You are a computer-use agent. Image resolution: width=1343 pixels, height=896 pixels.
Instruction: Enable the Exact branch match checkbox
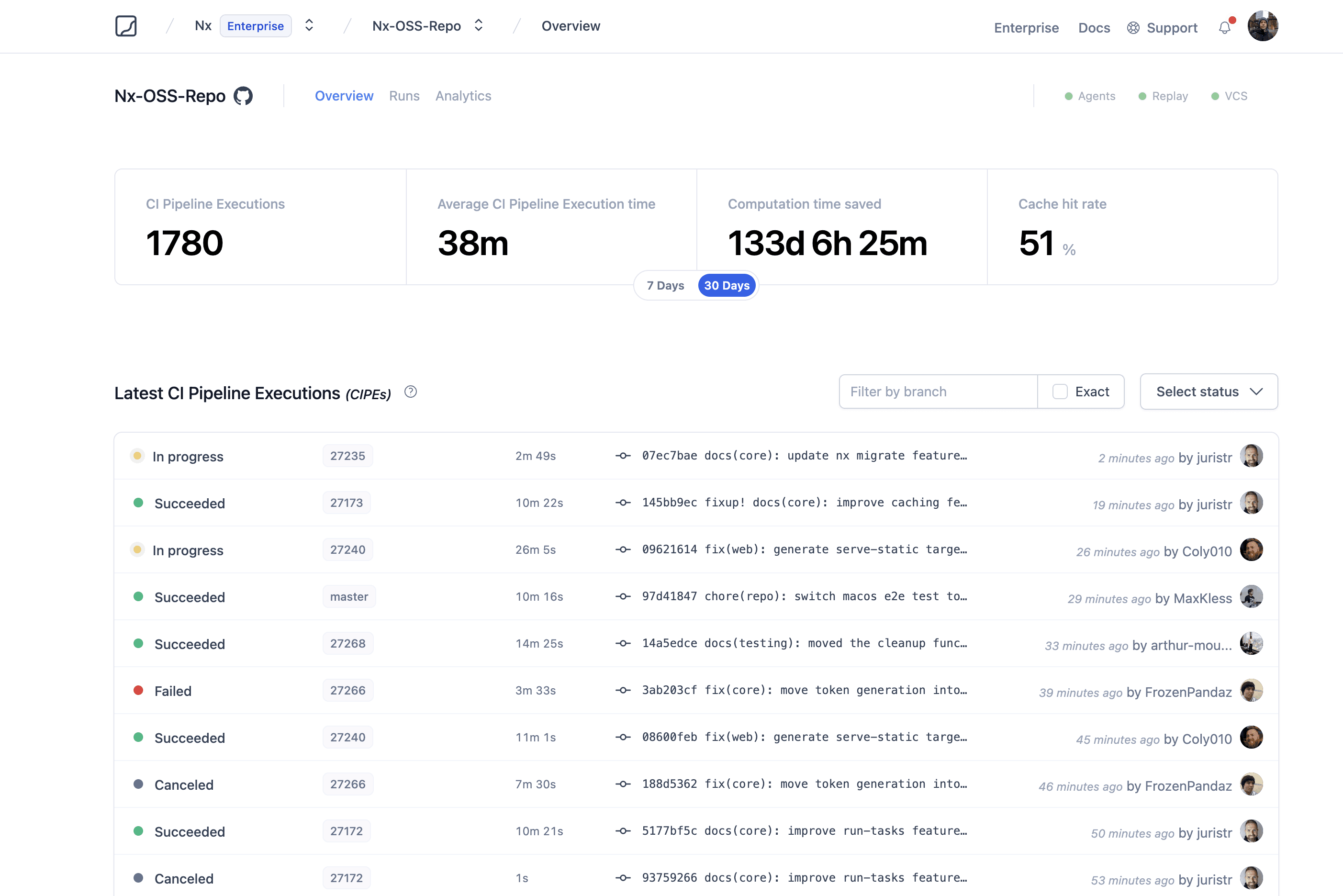[1060, 392]
